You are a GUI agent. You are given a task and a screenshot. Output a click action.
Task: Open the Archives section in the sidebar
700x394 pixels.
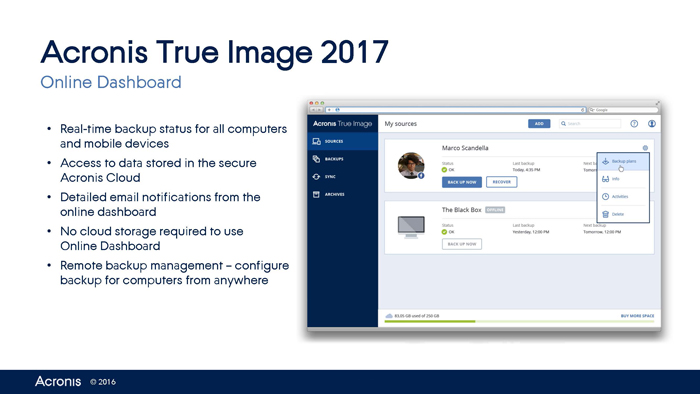point(342,195)
